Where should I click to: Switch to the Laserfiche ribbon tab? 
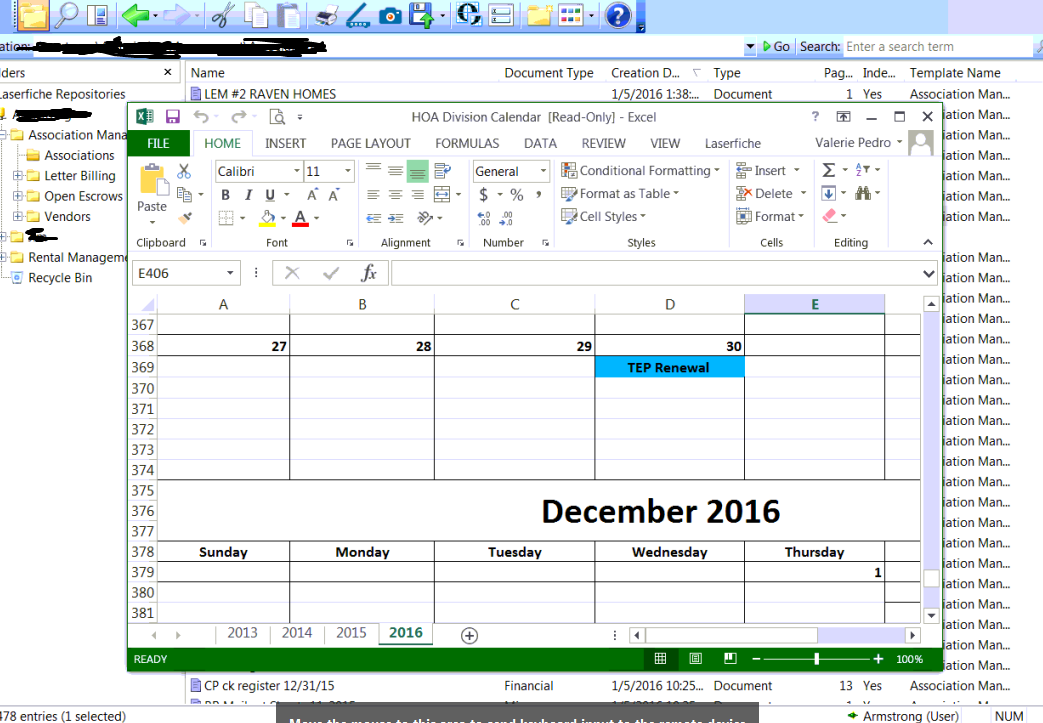tap(732, 144)
